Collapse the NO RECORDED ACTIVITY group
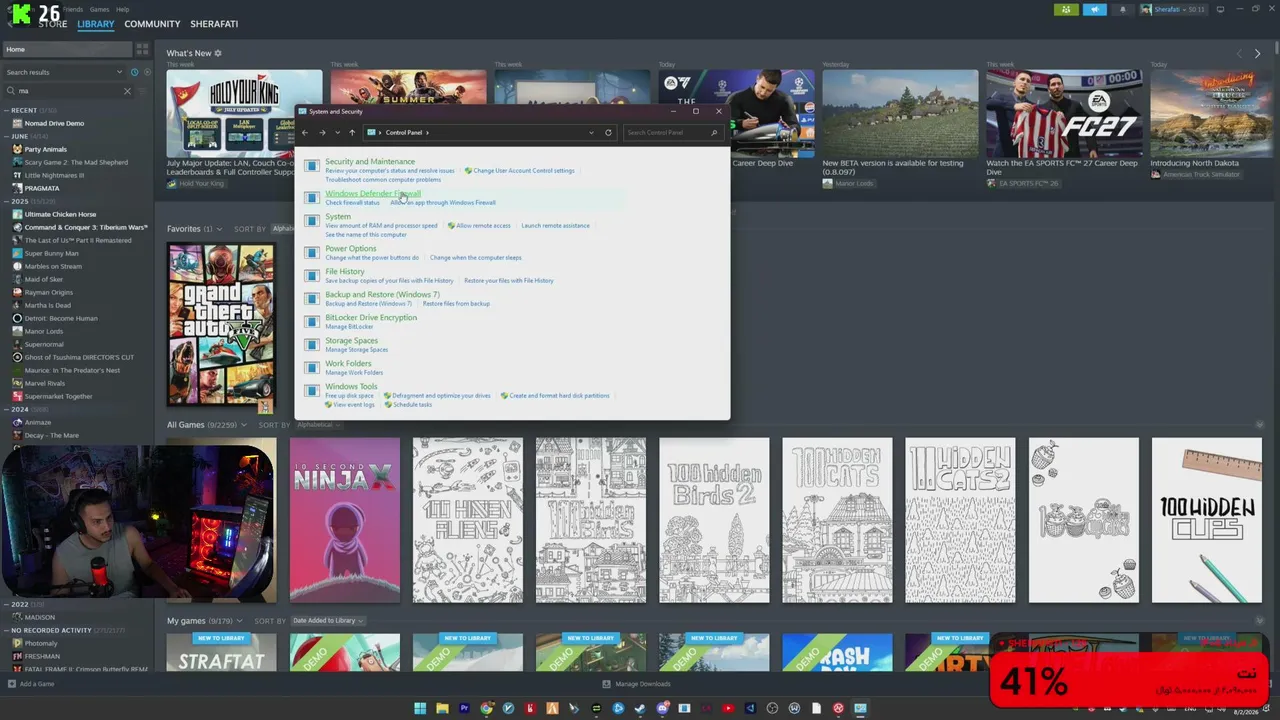1280x720 pixels. coord(6,630)
